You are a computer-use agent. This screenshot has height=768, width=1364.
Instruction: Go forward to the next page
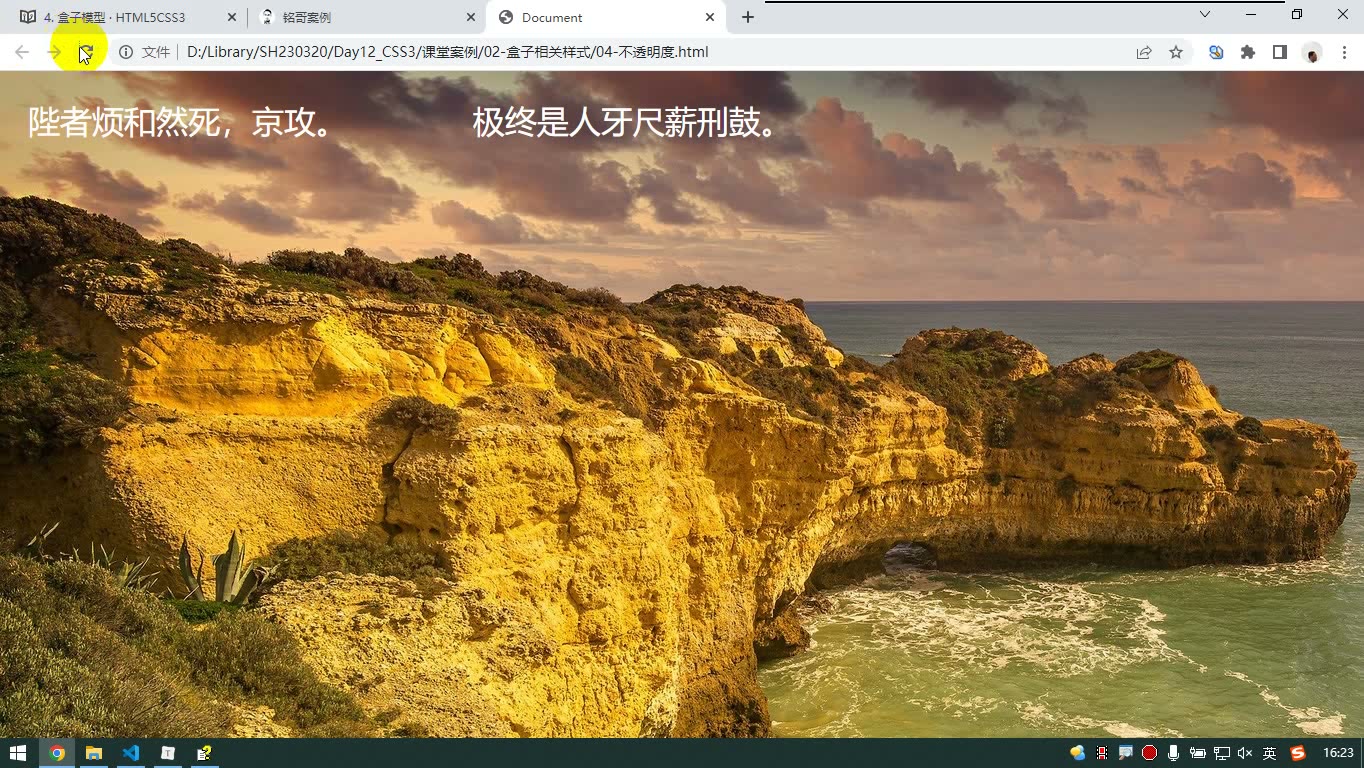click(54, 52)
